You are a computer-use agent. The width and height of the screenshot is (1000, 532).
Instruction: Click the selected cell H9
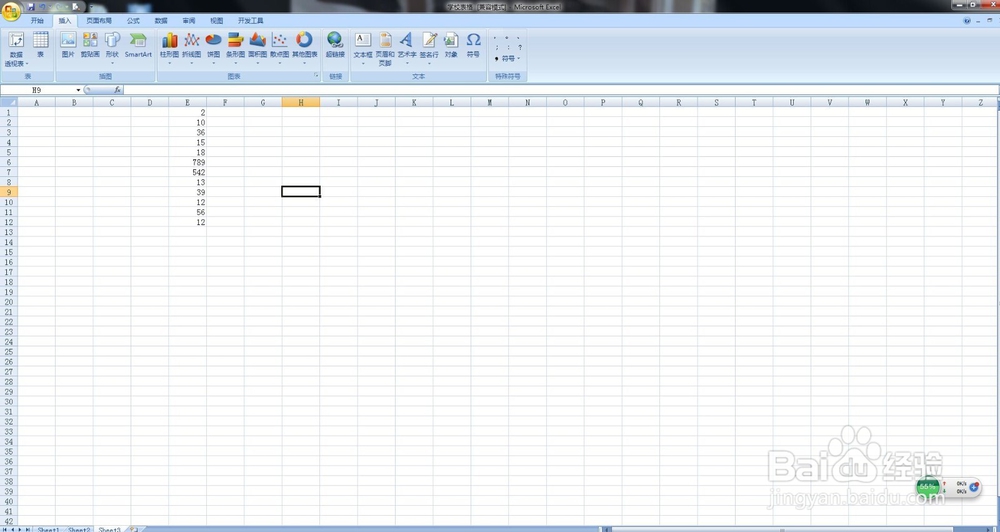click(301, 192)
